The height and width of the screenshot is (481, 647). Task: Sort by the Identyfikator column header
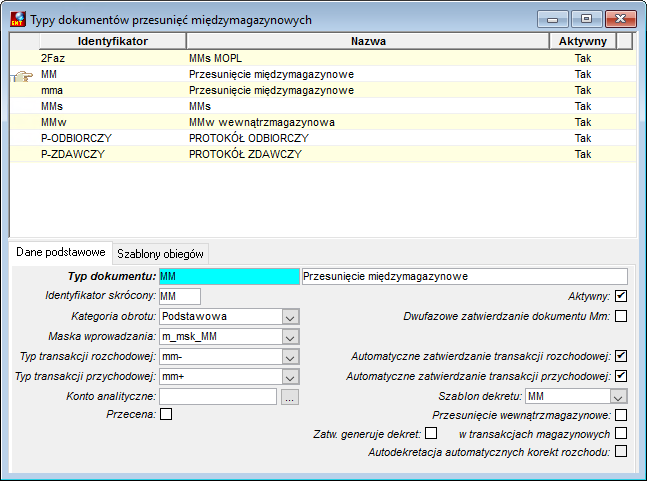[113, 41]
